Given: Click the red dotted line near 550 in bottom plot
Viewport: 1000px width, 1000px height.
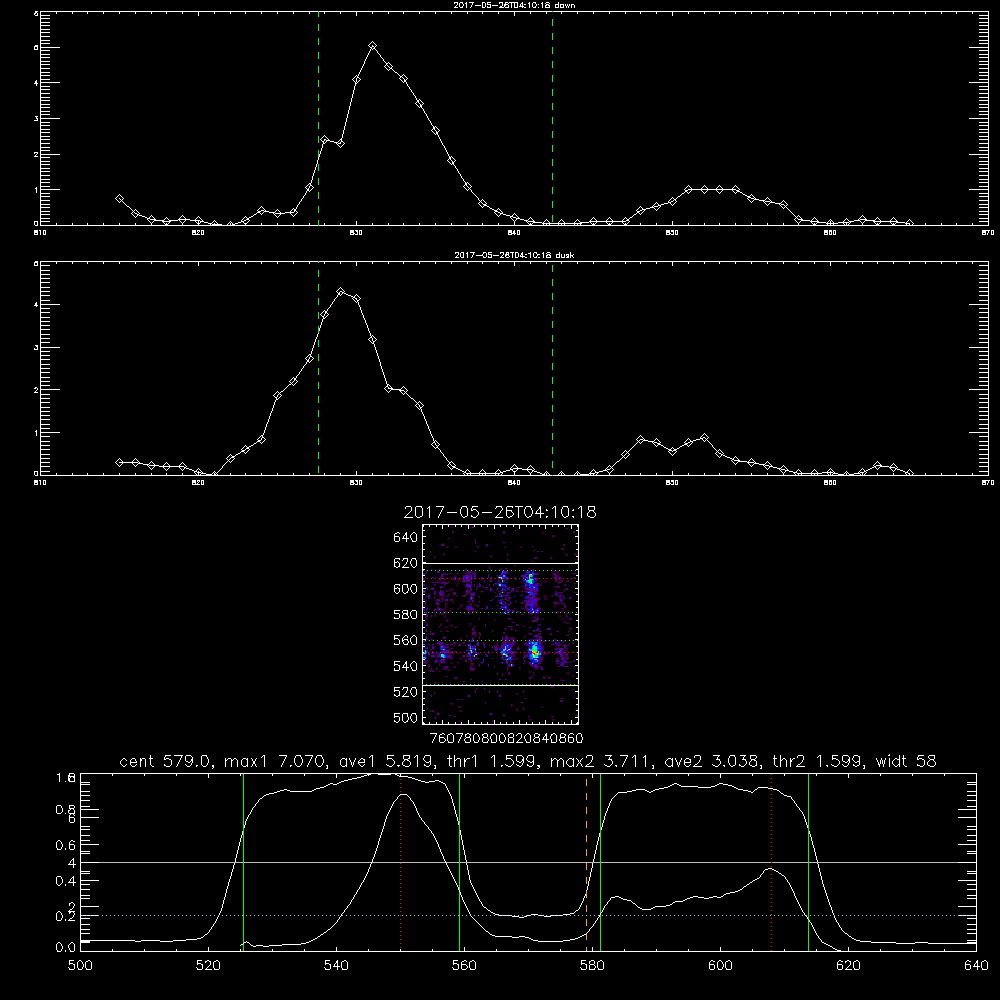Looking at the screenshot, I should [401, 862].
